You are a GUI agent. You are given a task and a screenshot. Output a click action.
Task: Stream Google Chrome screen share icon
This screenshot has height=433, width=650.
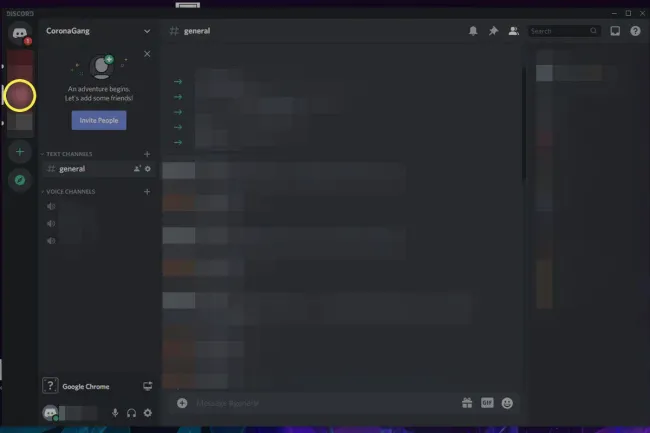point(148,386)
